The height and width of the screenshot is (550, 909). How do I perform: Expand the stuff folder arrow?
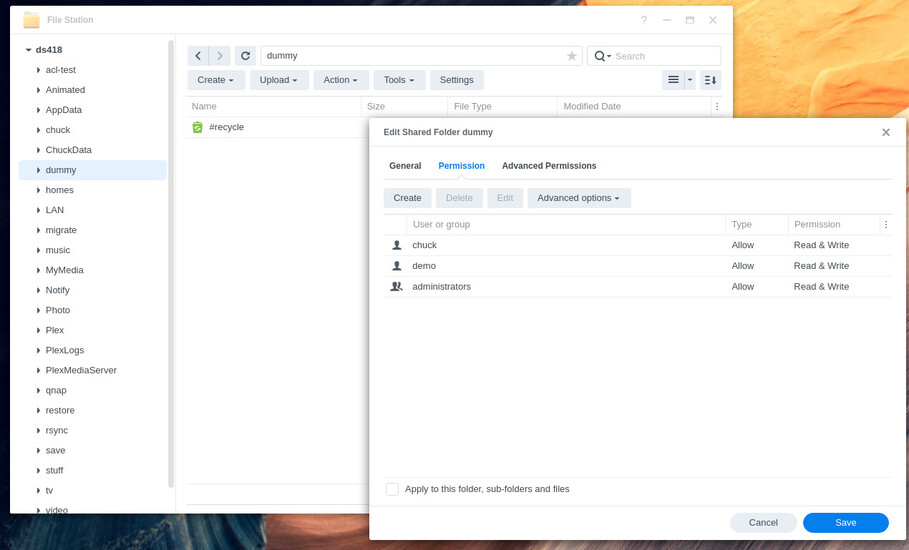coord(38,471)
